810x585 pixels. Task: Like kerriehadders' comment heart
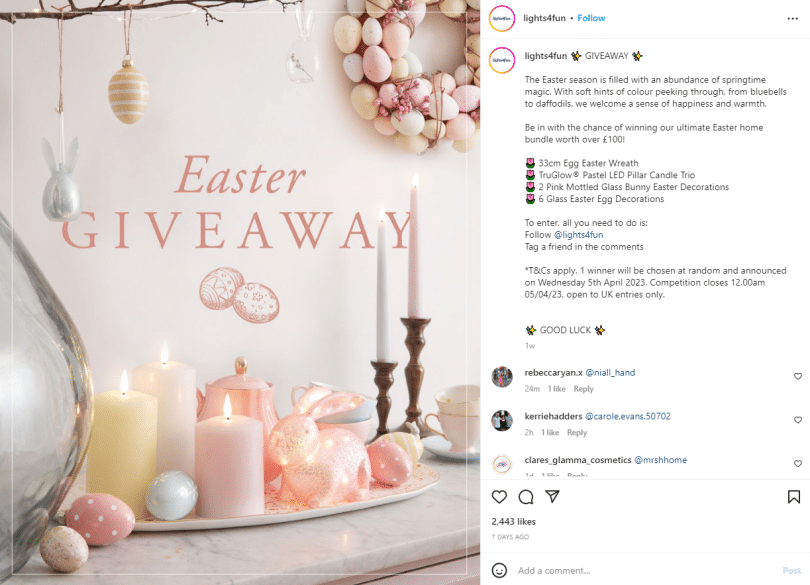pos(798,420)
